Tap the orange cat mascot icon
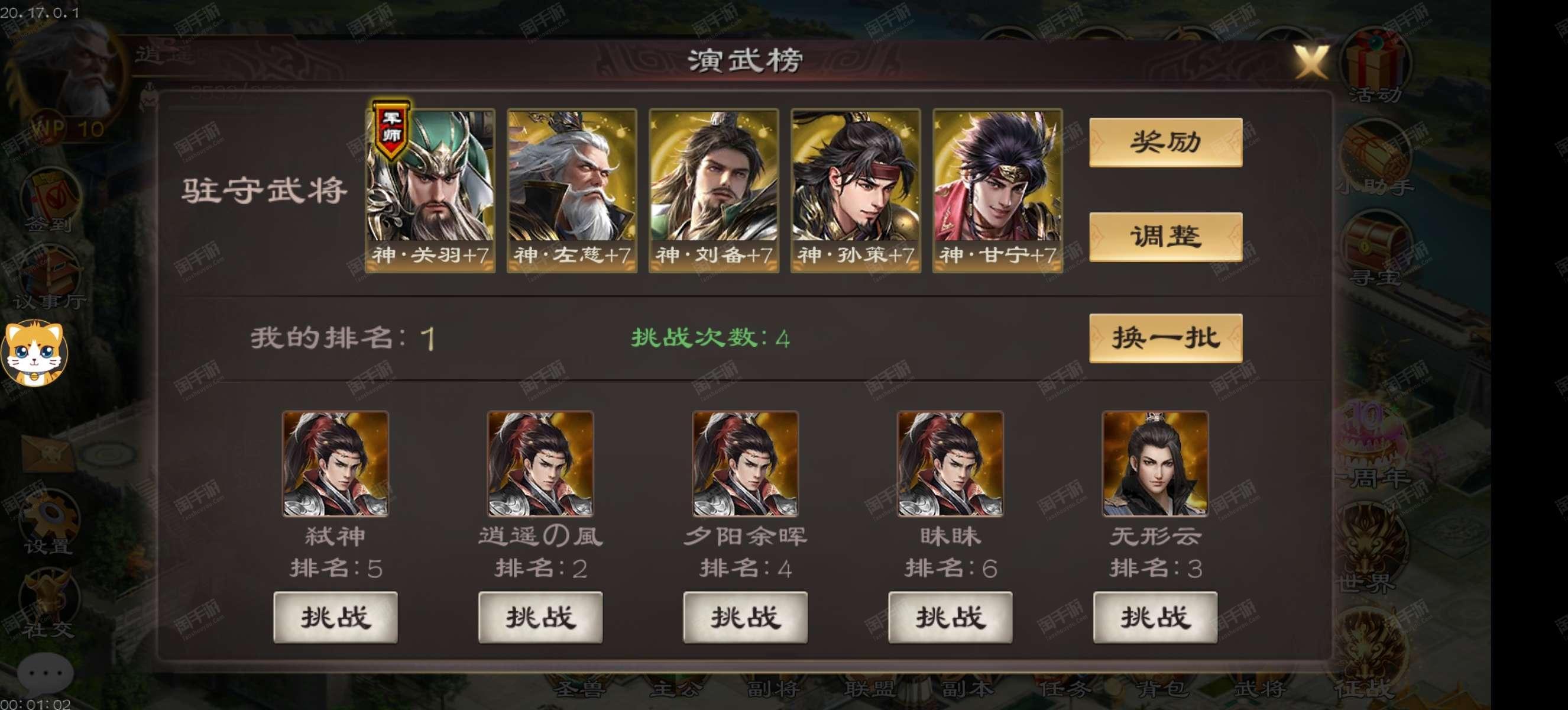Viewport: 1568px width, 710px height. tap(34, 353)
